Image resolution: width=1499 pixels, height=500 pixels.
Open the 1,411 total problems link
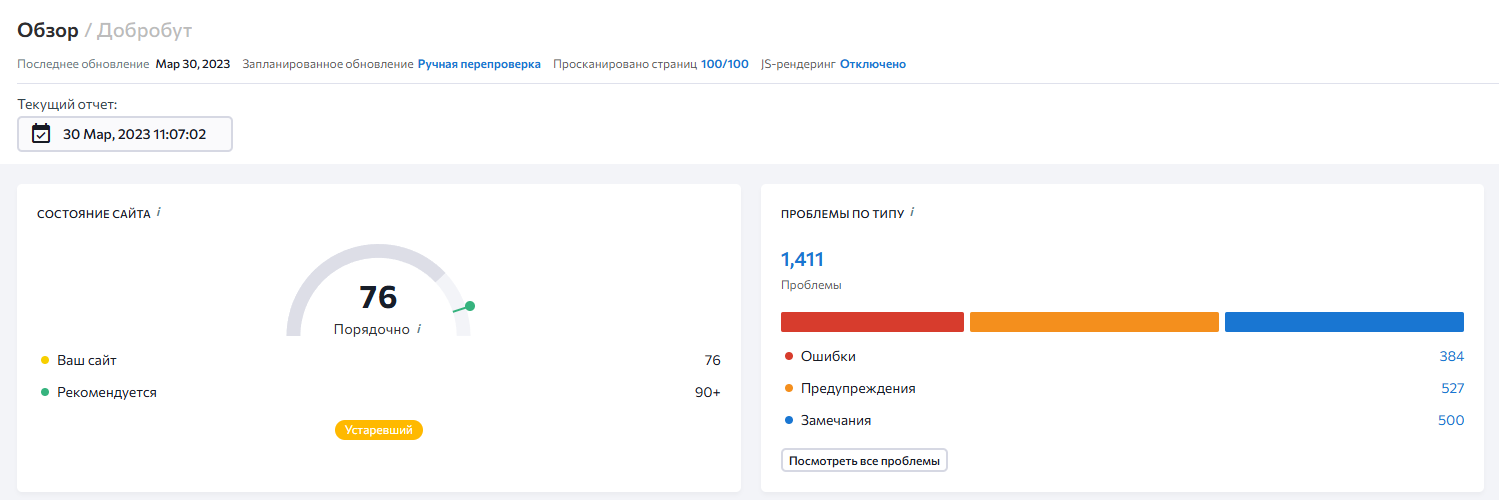(802, 260)
